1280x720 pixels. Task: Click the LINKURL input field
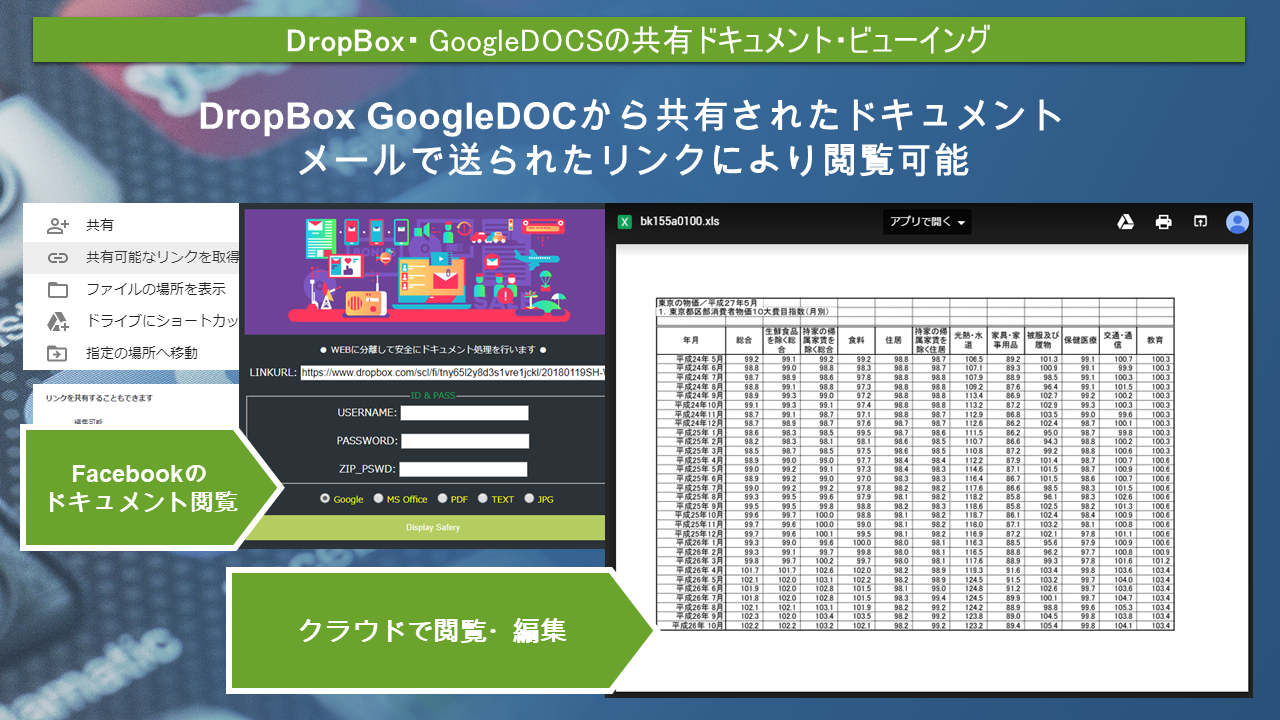pyautogui.click(x=452, y=372)
